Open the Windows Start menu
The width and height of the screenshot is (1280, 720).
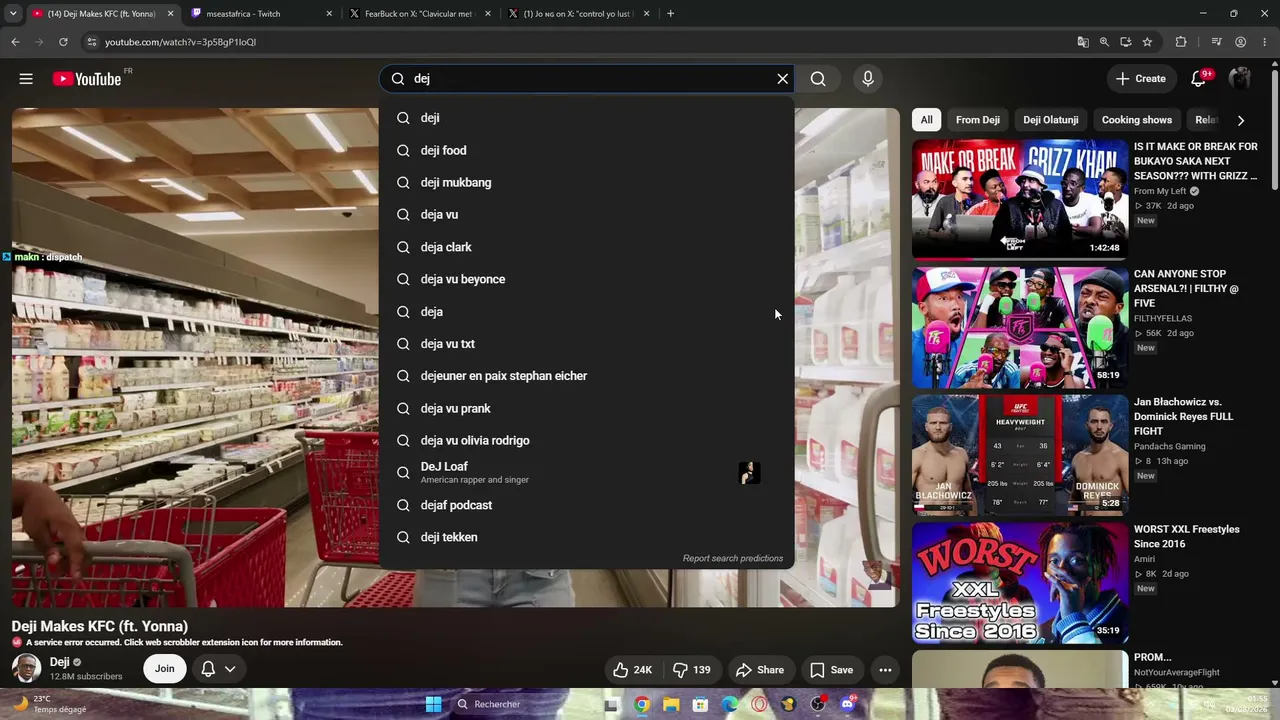coord(434,704)
